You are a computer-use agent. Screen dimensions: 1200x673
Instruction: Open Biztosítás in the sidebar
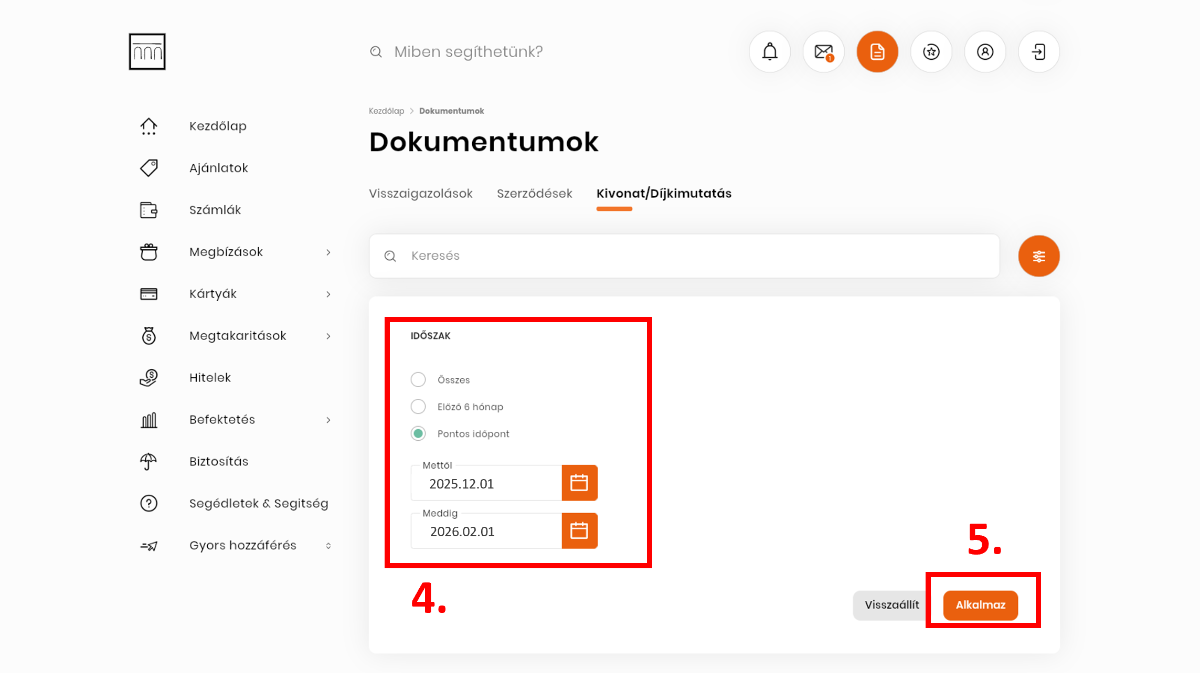pyautogui.click(x=219, y=462)
